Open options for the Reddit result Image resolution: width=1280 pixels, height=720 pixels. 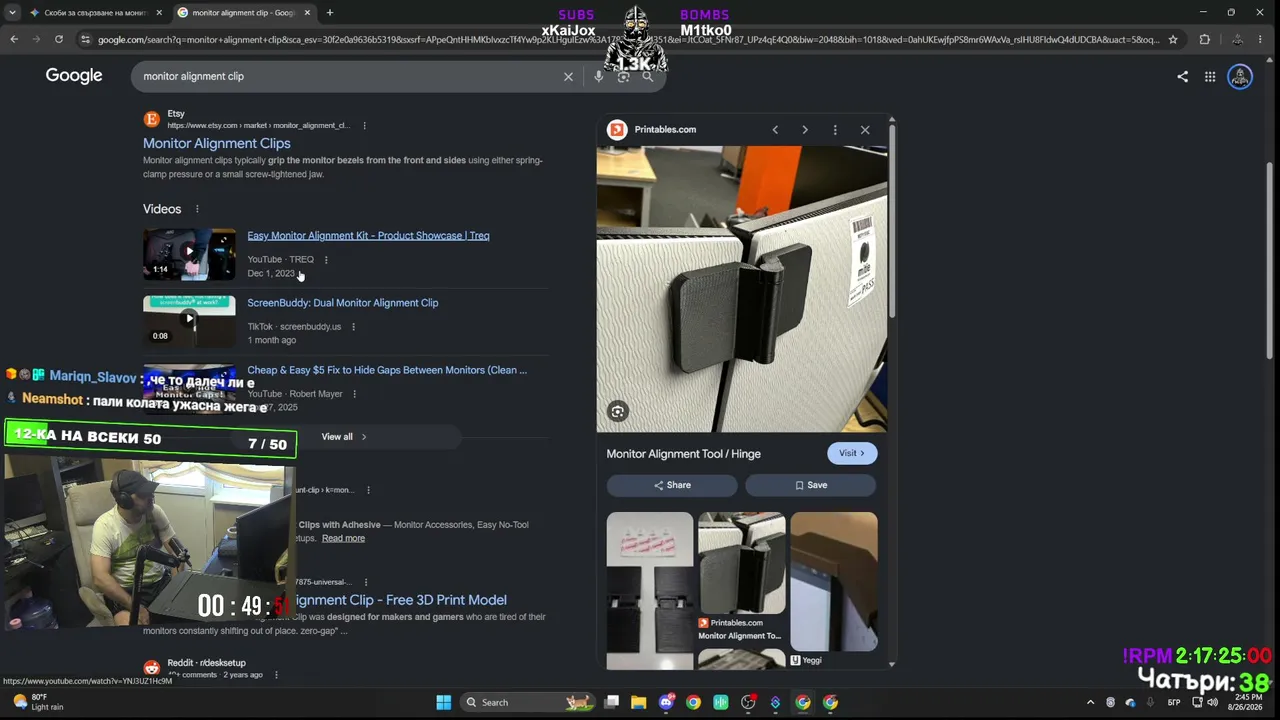click(276, 675)
